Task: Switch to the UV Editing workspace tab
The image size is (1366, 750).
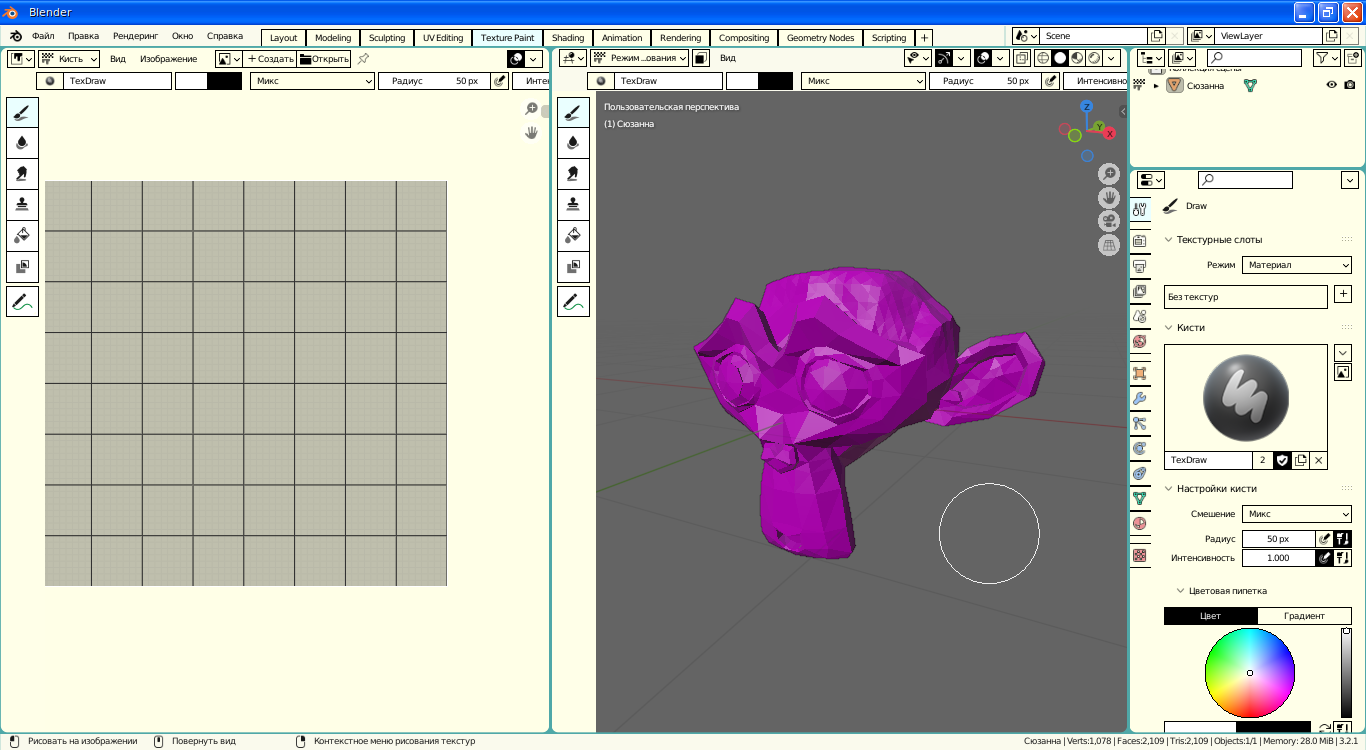Action: pos(443,38)
